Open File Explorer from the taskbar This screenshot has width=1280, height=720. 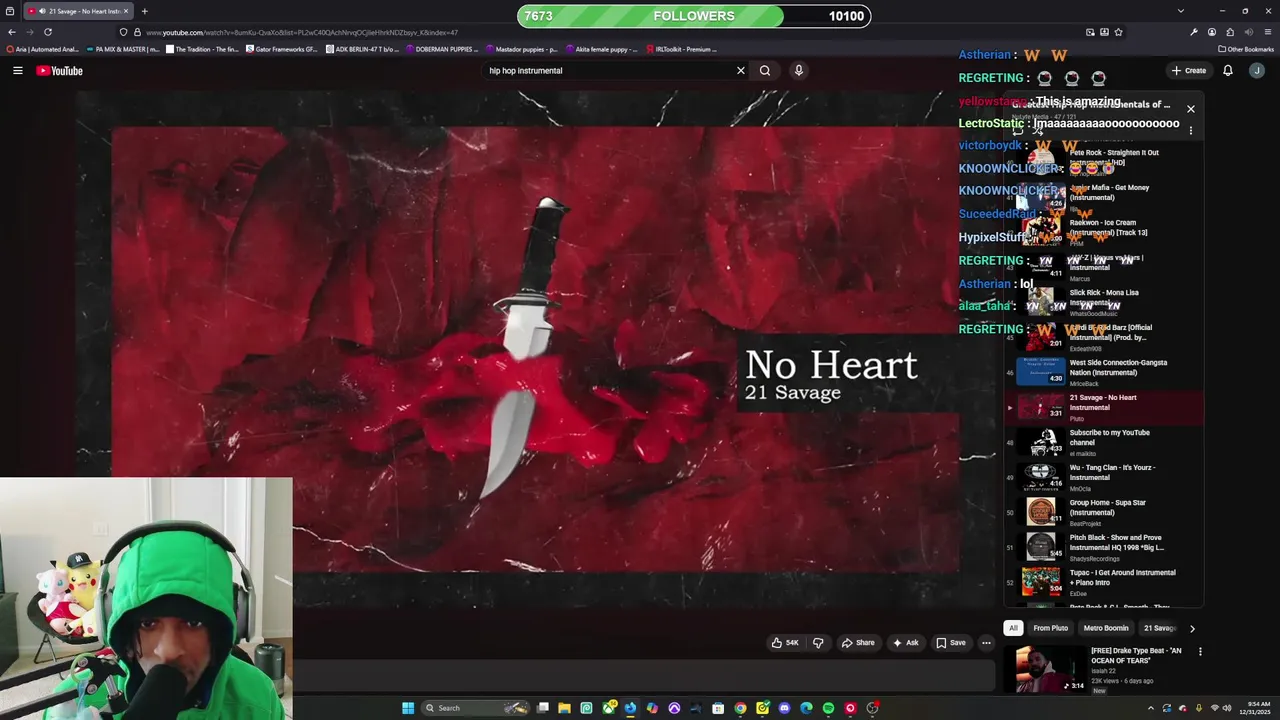[564, 708]
